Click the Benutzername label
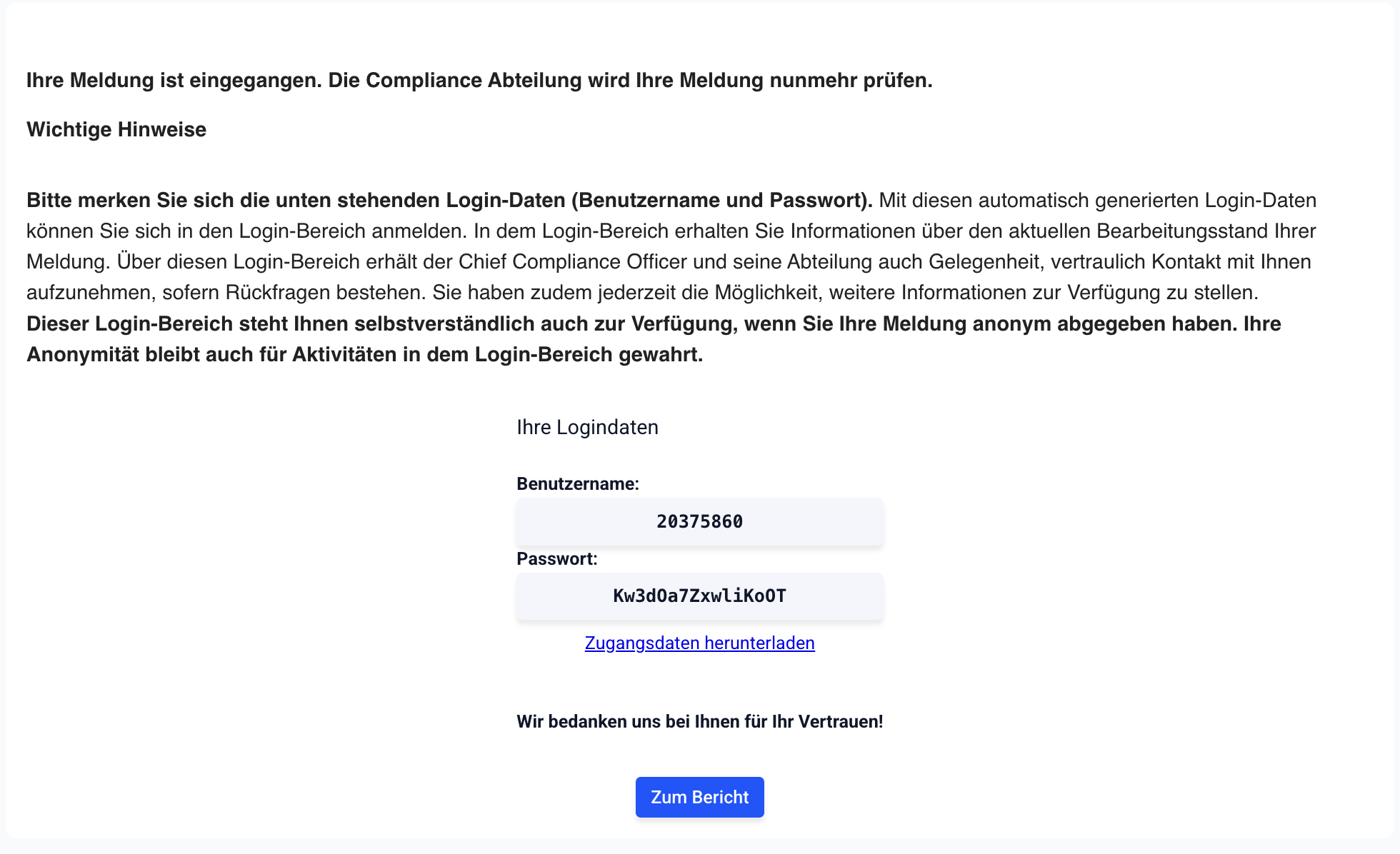Screen dimensions: 1400x854 coord(577,484)
